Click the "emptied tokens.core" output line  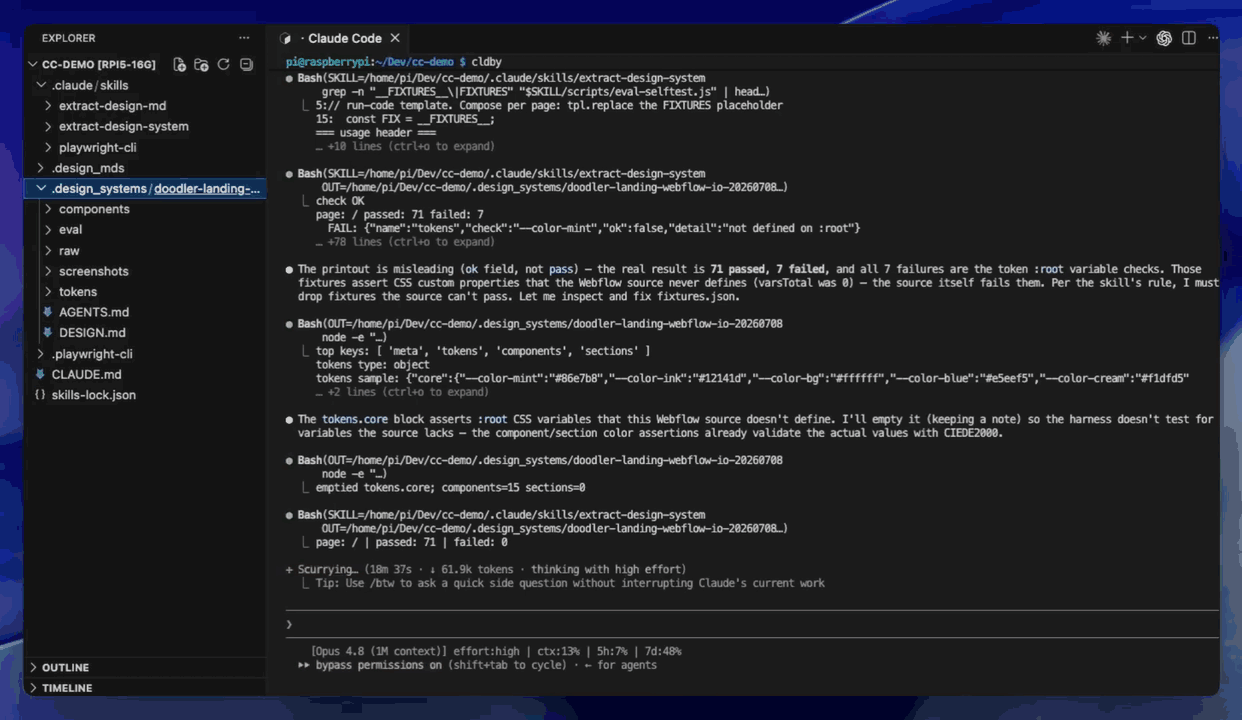pos(450,487)
